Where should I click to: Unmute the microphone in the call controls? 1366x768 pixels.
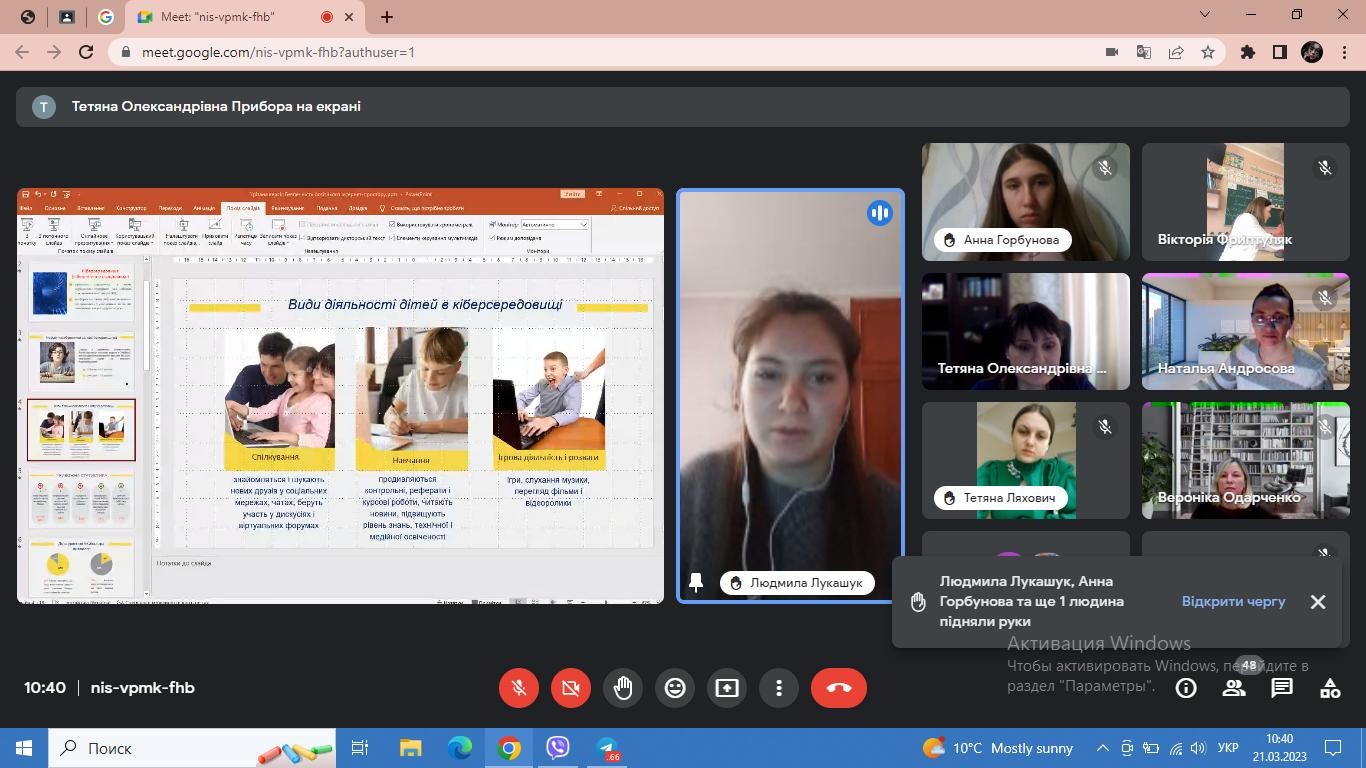519,688
